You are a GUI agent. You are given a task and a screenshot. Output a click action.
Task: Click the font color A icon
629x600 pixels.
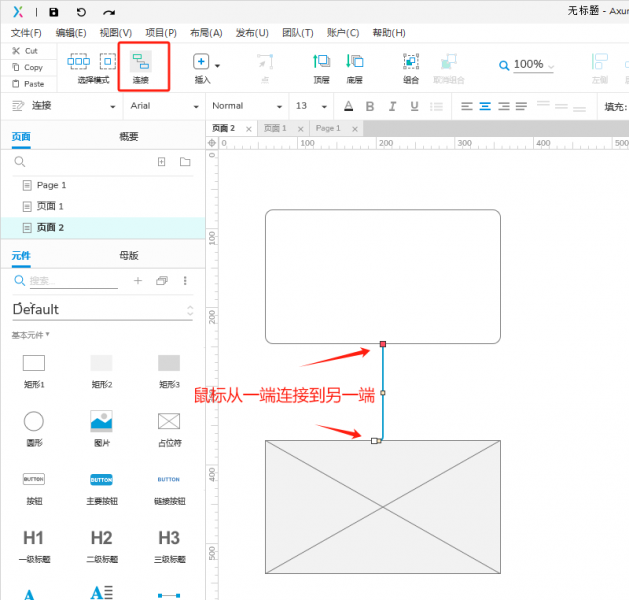(349, 106)
